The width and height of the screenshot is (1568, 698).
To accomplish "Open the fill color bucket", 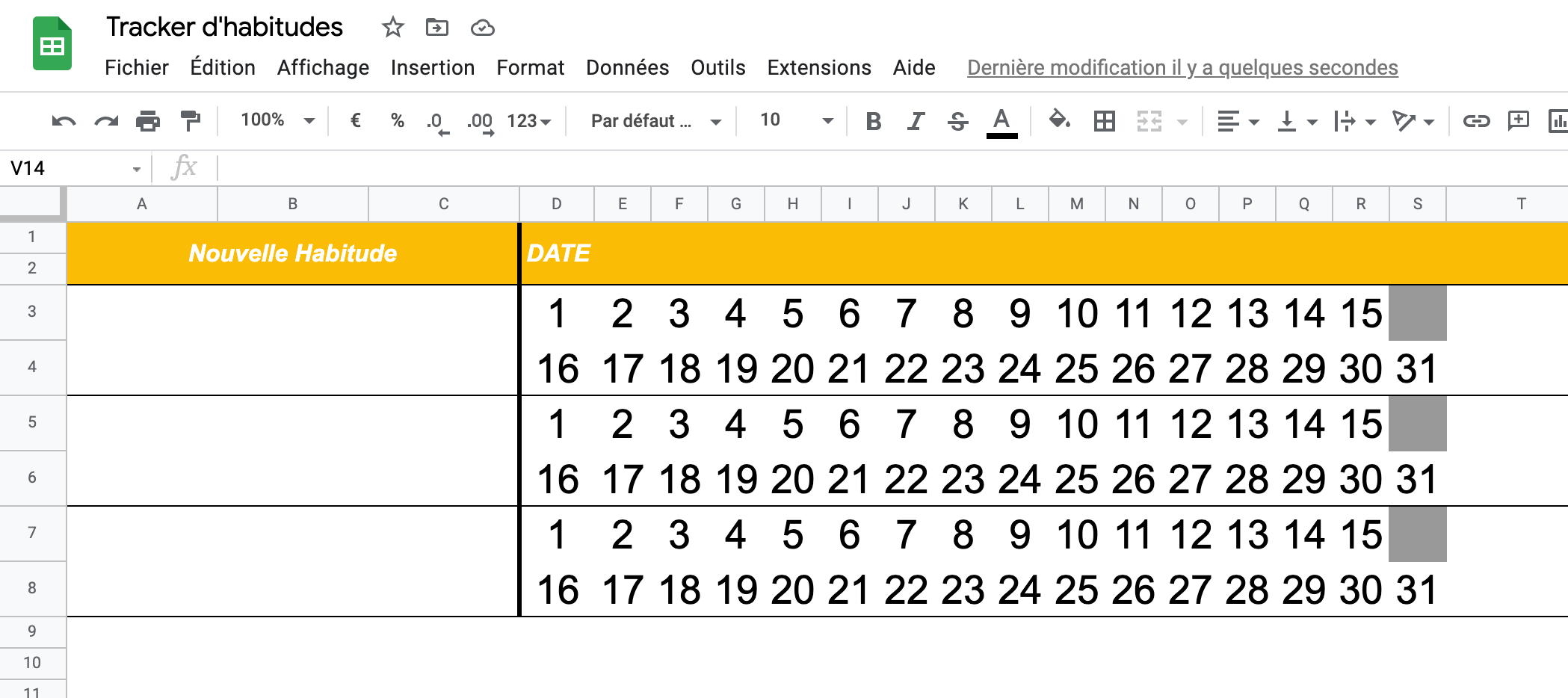I will [x=1060, y=120].
